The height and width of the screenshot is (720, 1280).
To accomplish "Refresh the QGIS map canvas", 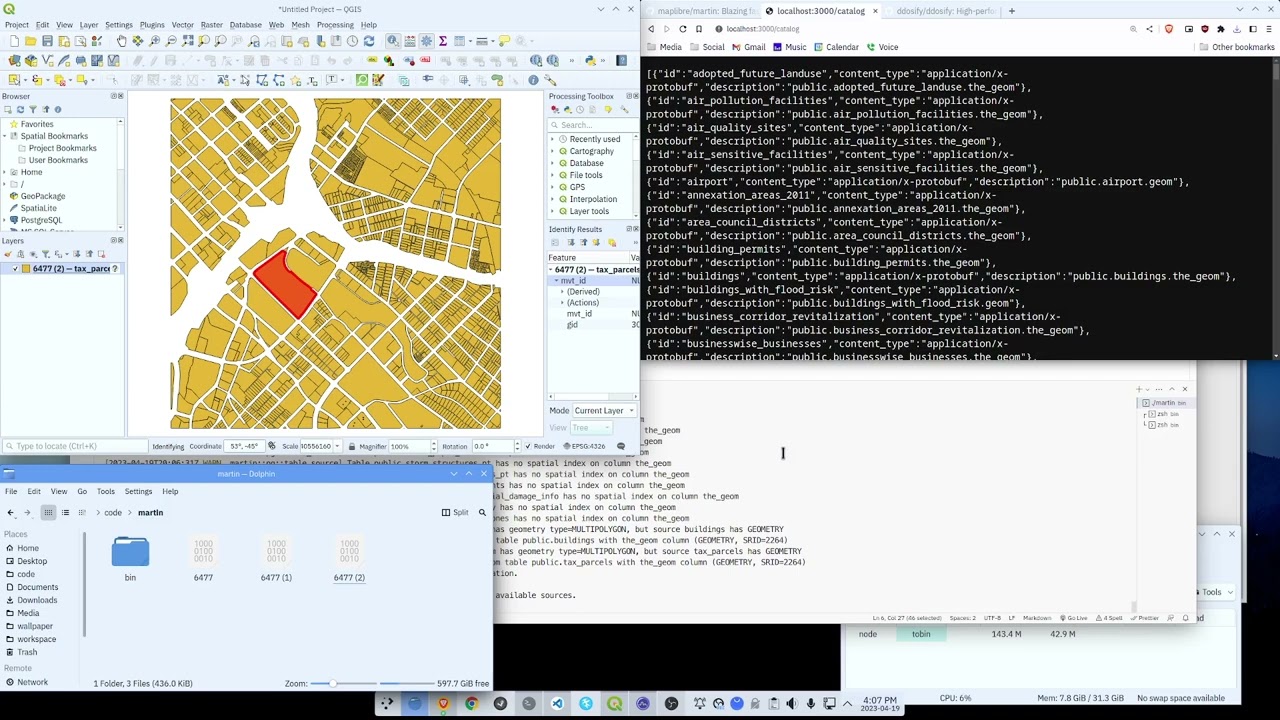I will click(x=369, y=41).
